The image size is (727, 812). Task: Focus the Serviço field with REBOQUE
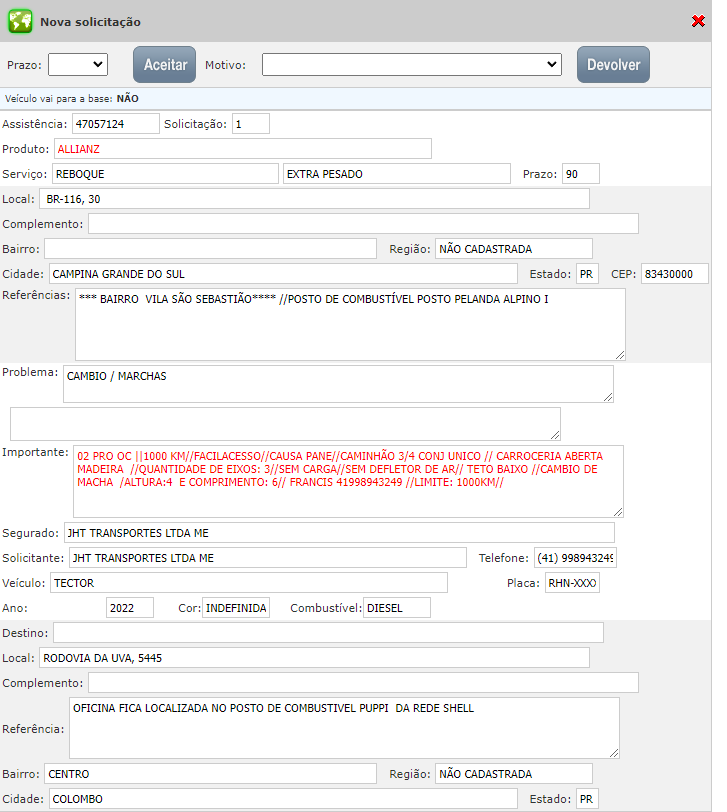point(164,174)
